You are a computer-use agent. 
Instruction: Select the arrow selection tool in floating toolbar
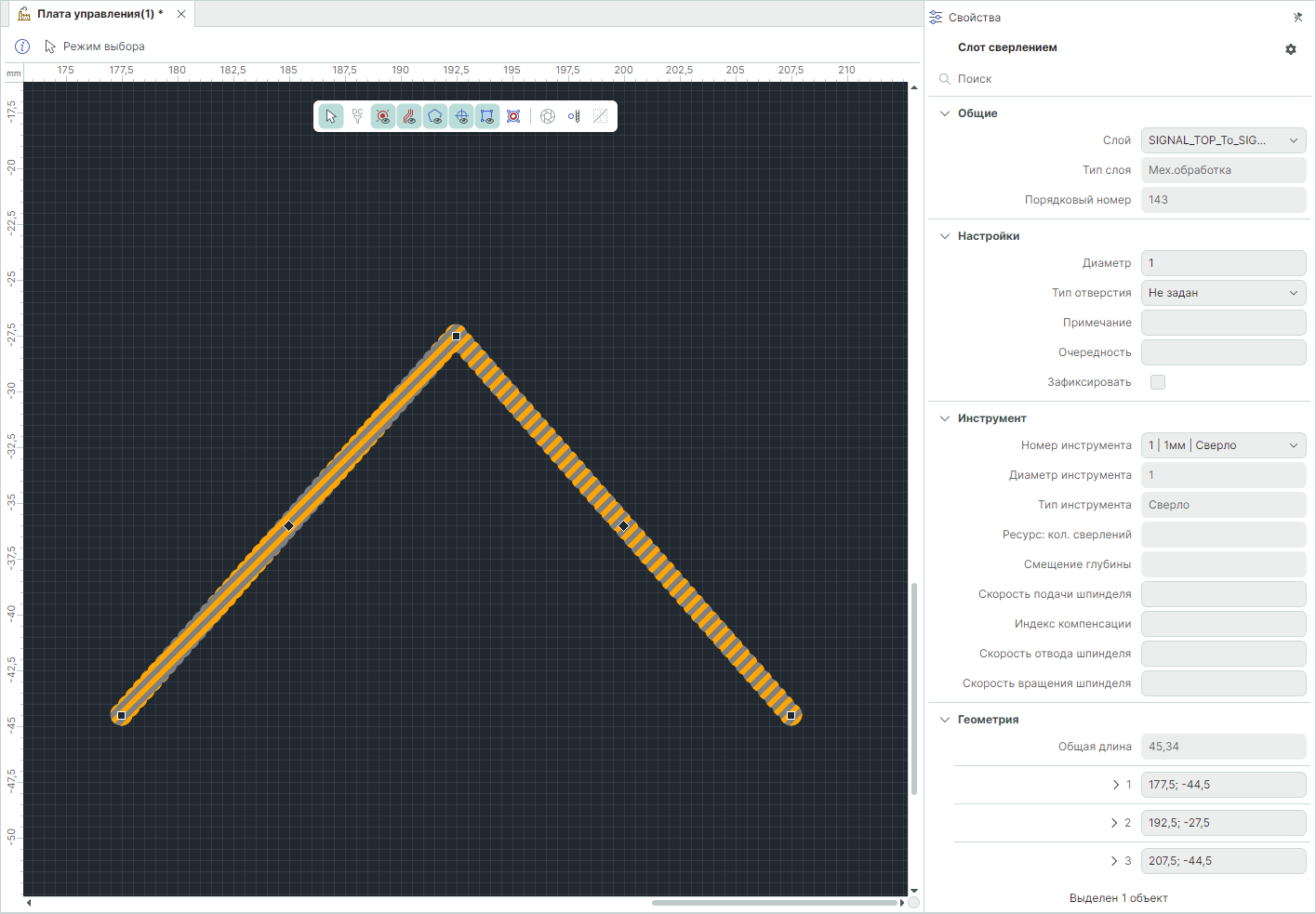click(x=331, y=116)
